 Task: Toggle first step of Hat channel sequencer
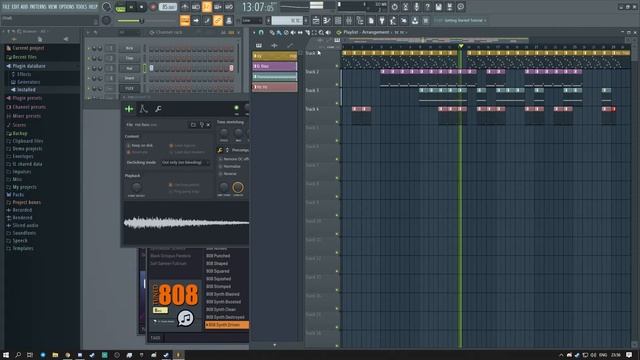[x=151, y=69]
